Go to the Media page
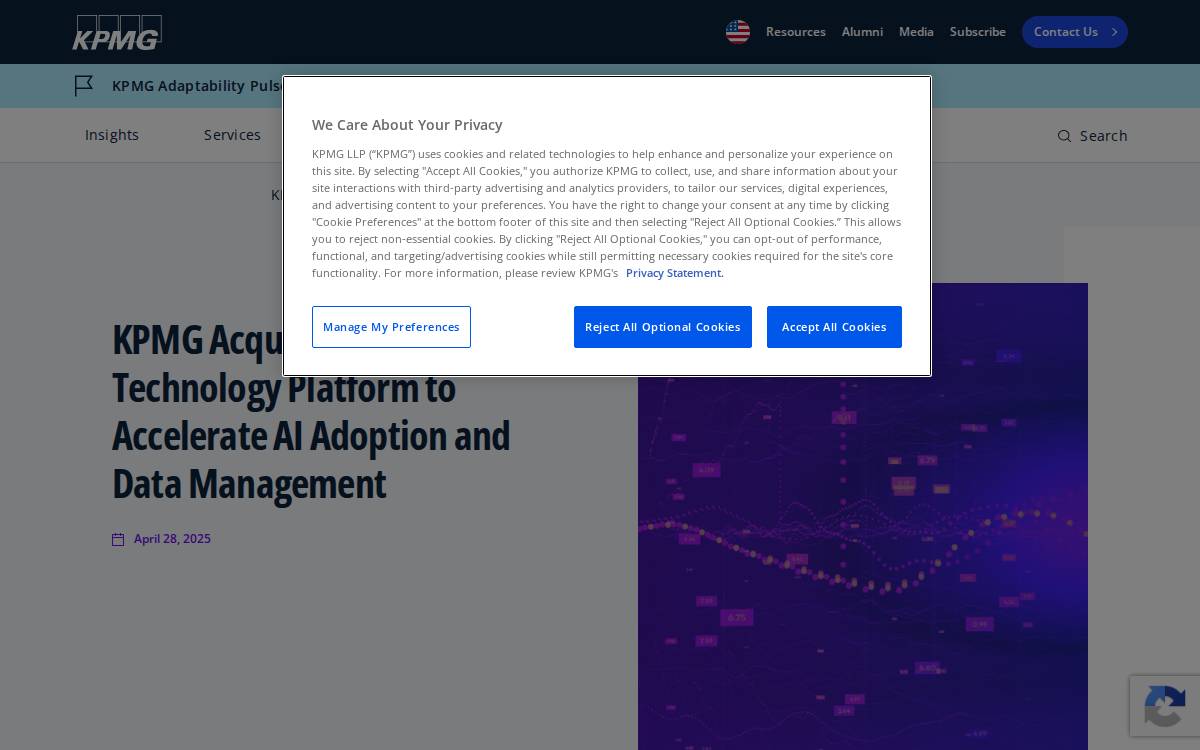This screenshot has height=750, width=1200. coord(916,32)
